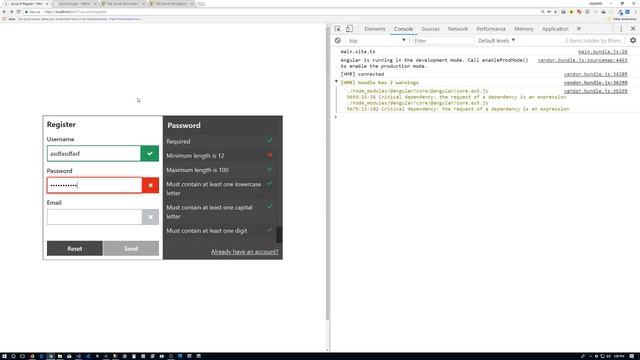The width and height of the screenshot is (640, 360).
Task: Switch to the Memory tab
Action: click(524, 29)
